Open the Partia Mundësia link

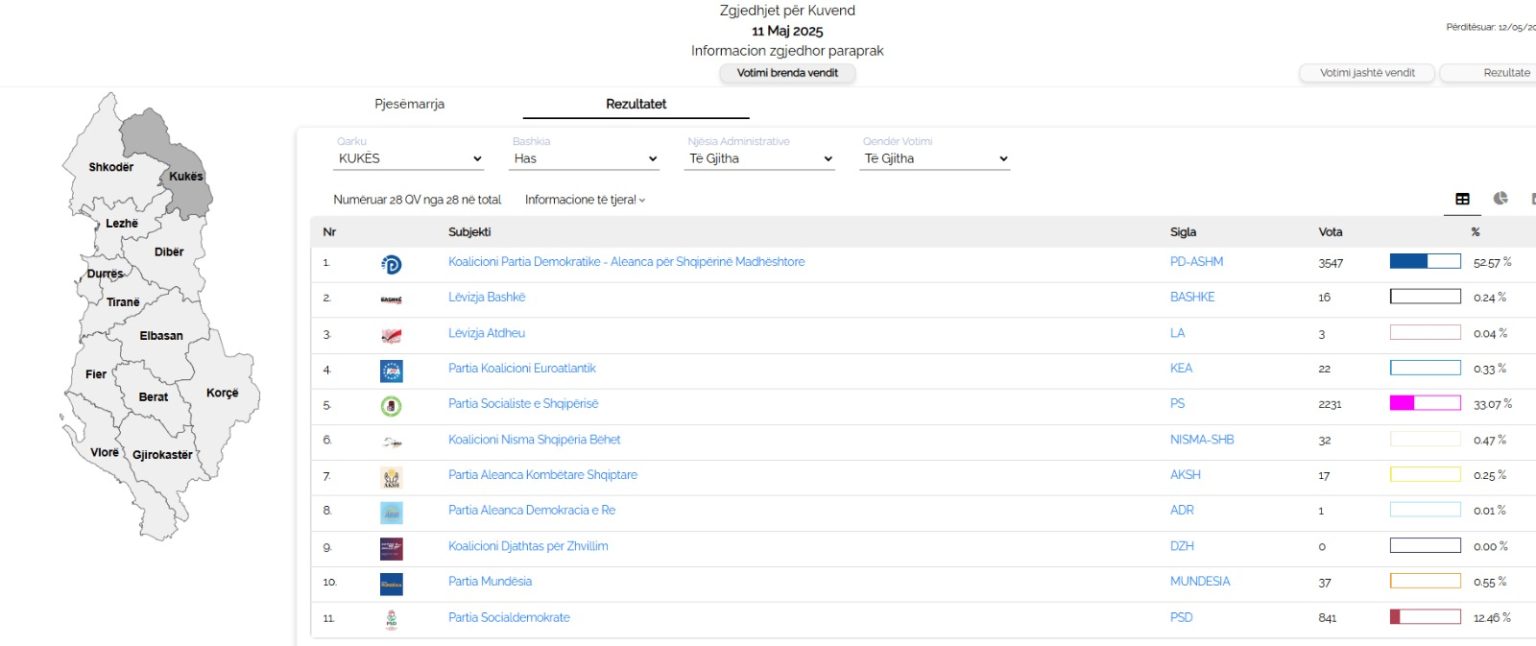tap(490, 581)
